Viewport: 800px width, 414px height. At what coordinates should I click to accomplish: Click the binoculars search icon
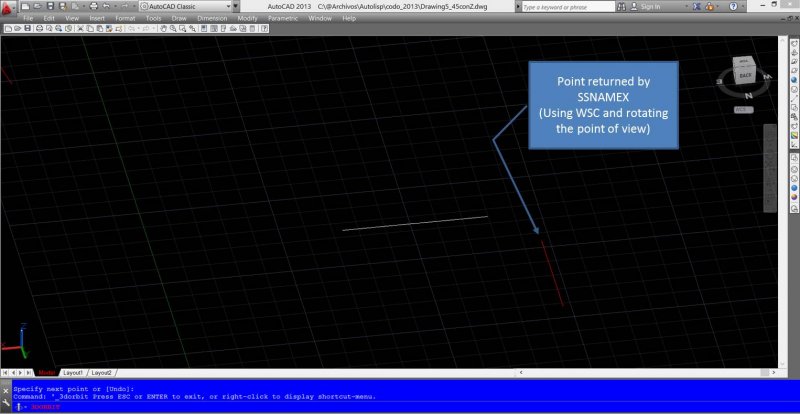(621, 7)
